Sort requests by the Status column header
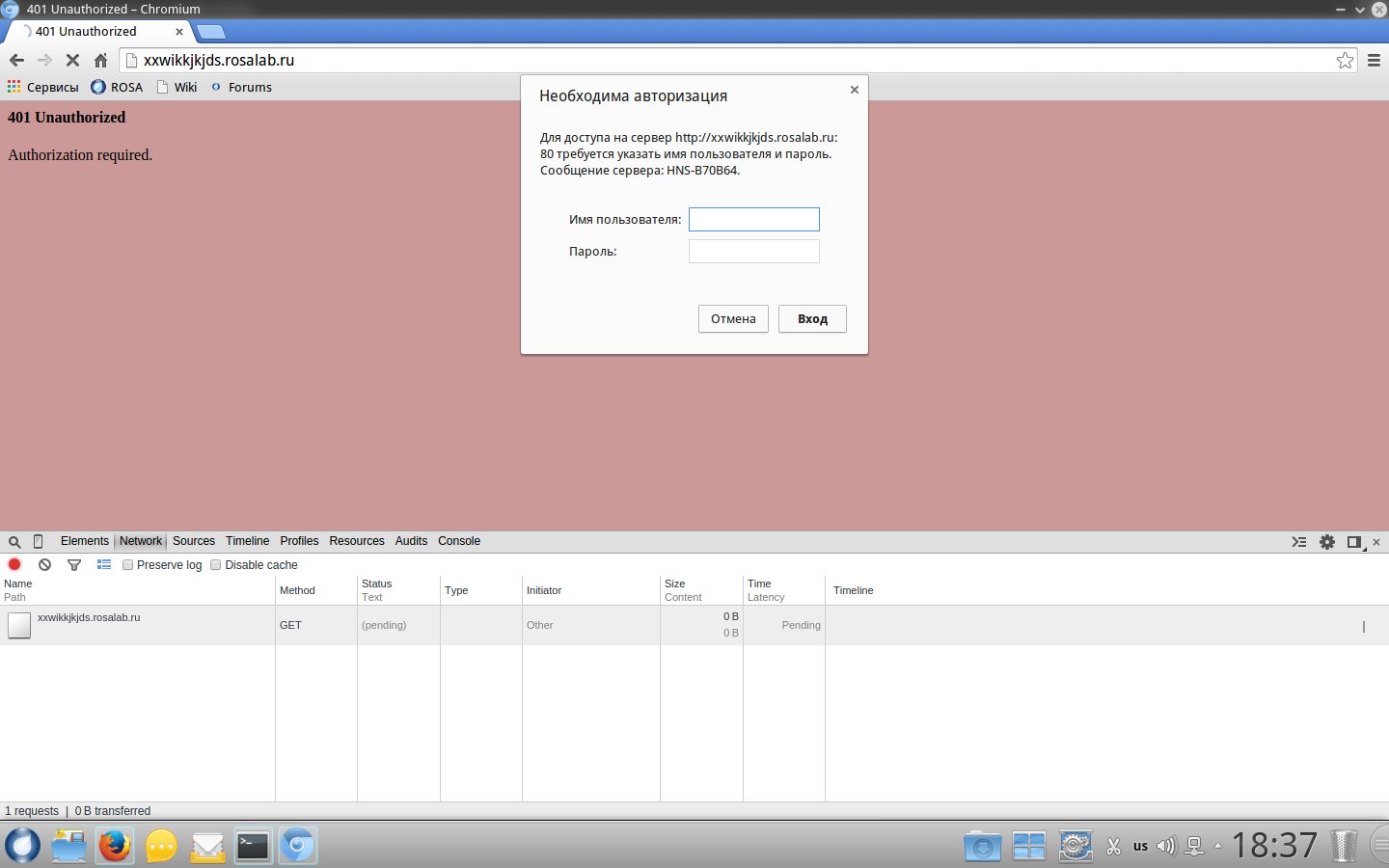Image resolution: width=1389 pixels, height=868 pixels. tap(398, 590)
